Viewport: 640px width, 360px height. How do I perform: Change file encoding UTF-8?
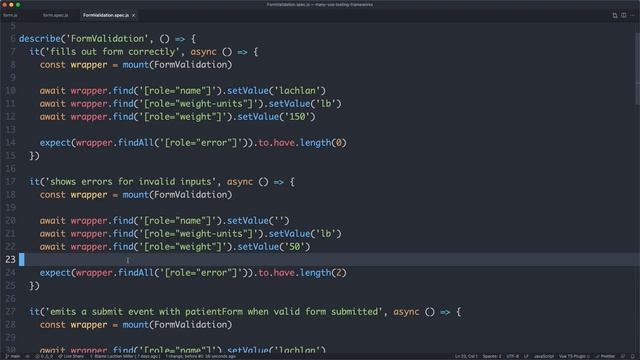click(x=513, y=356)
